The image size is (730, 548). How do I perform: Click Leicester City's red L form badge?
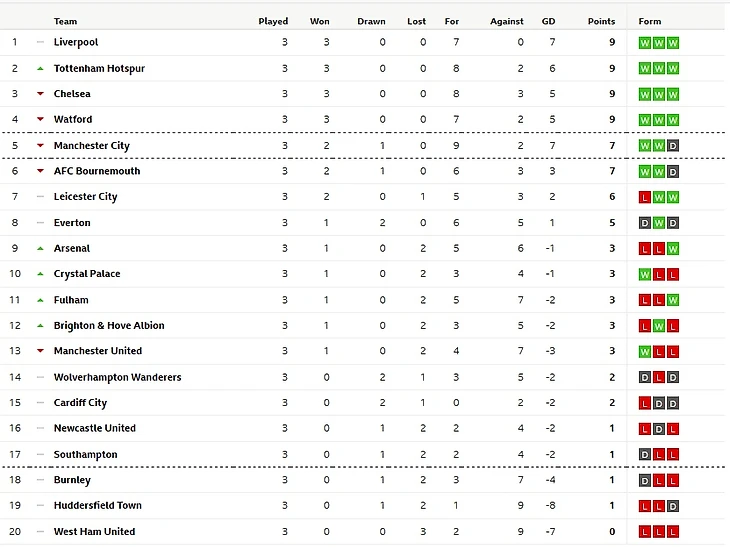pyautogui.click(x=645, y=197)
